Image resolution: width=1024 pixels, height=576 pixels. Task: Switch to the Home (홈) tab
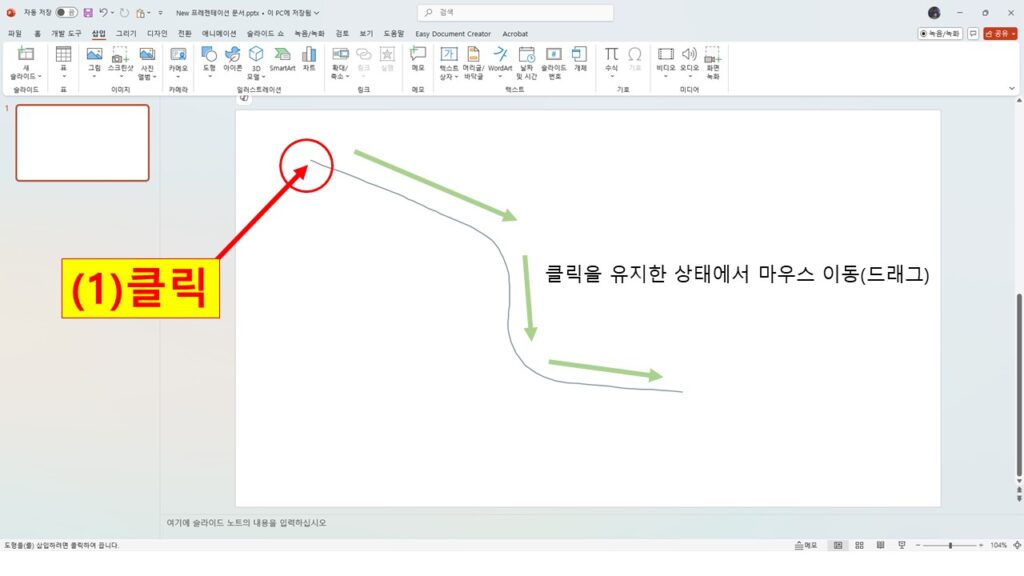(37, 33)
